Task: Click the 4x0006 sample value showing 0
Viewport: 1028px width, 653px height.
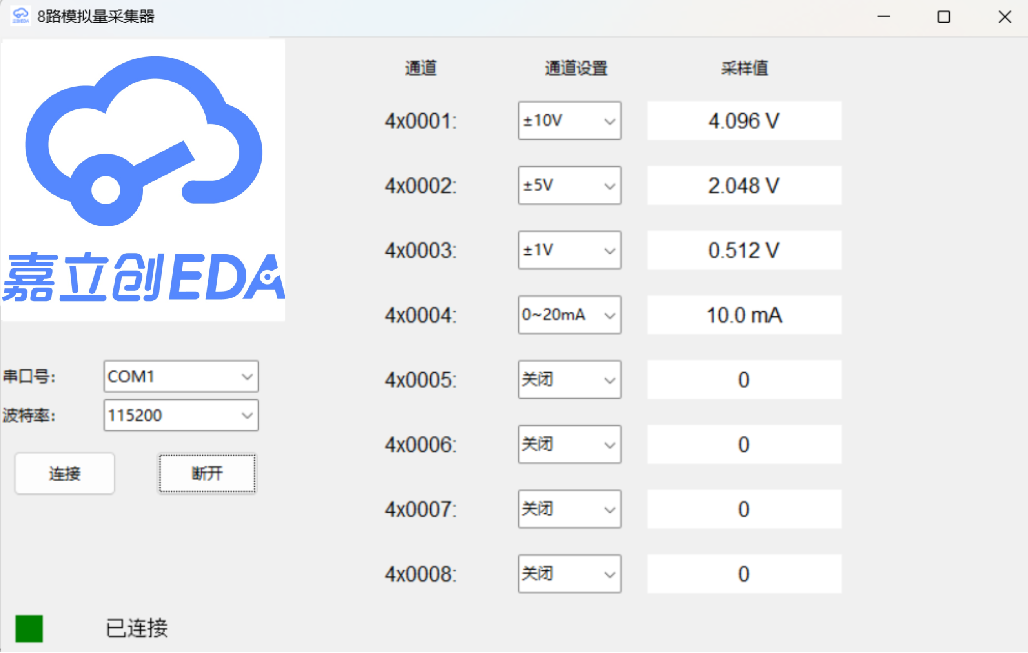Action: 744,445
